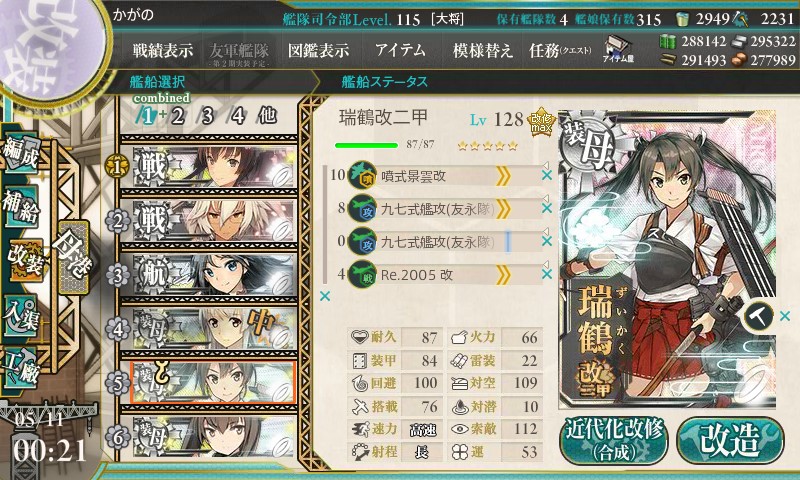Click the 噴式景雲改 jet aircraft equipment icon

(x=362, y=176)
